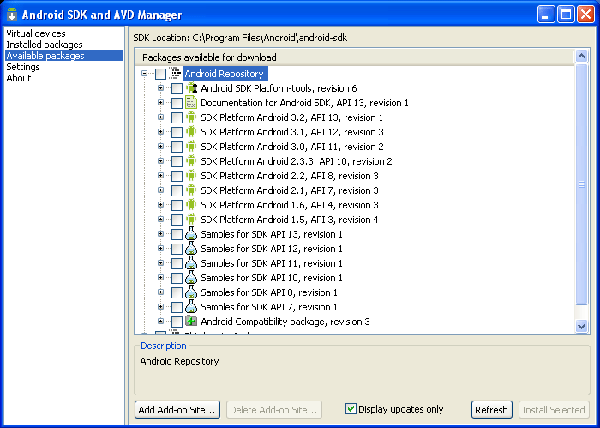This screenshot has width=600, height=428.
Task: Click the flask icon for Samples API 7
Action: (191, 307)
